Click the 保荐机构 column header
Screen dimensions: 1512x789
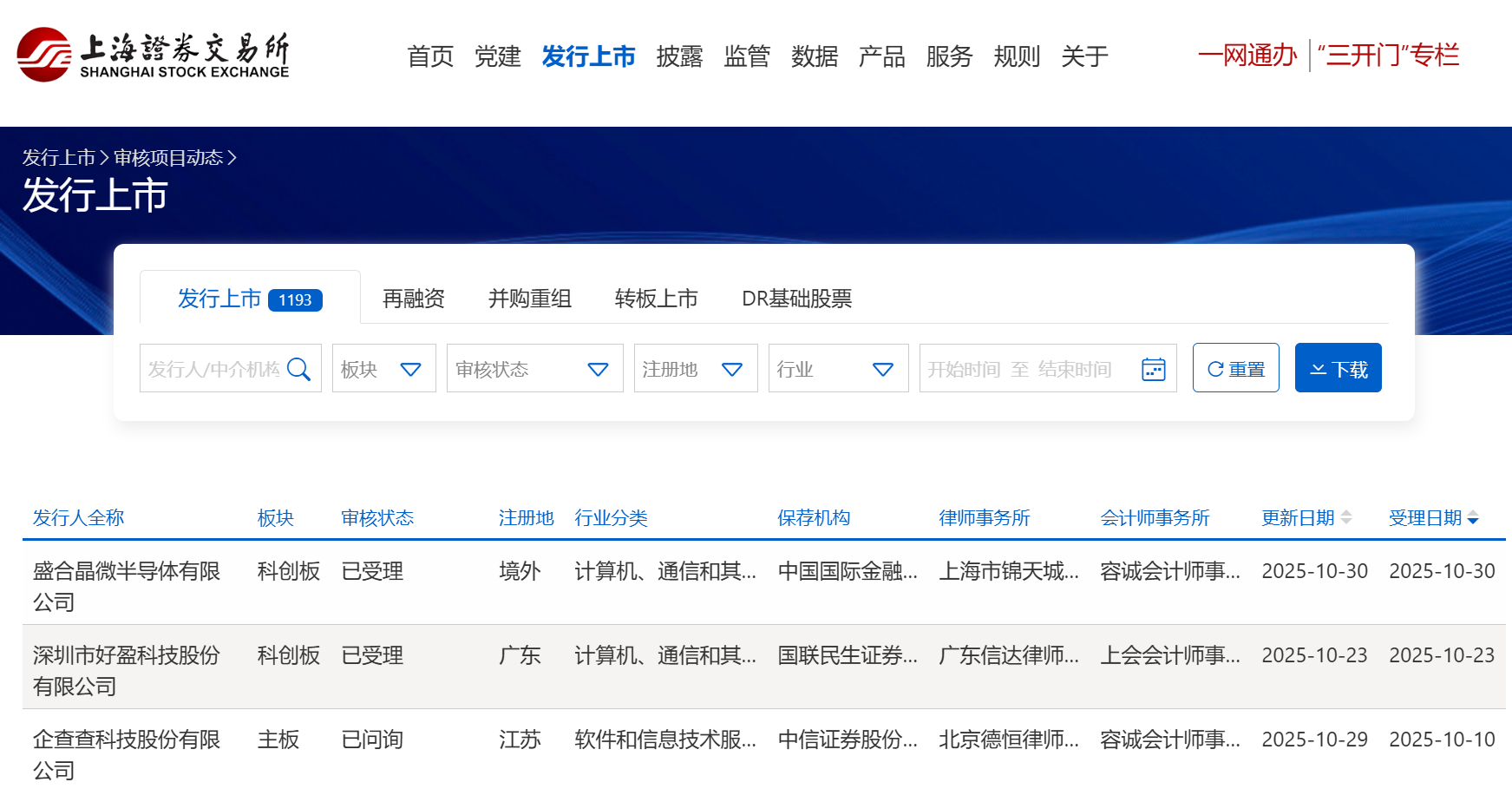(x=814, y=517)
